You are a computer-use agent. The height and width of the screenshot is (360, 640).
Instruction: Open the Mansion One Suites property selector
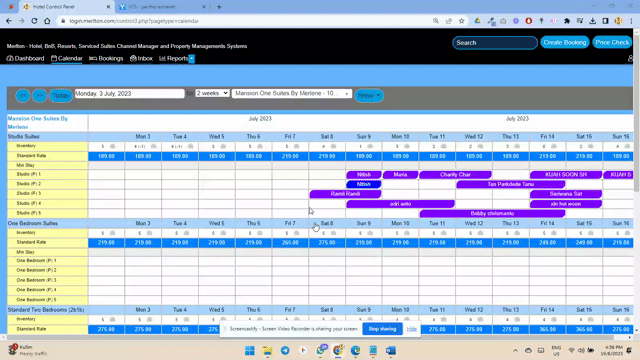click(291, 93)
